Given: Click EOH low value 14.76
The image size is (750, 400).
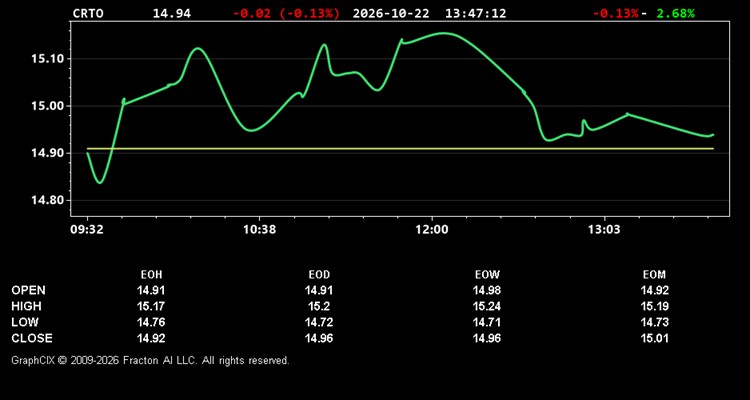Looking at the screenshot, I should 151,322.
